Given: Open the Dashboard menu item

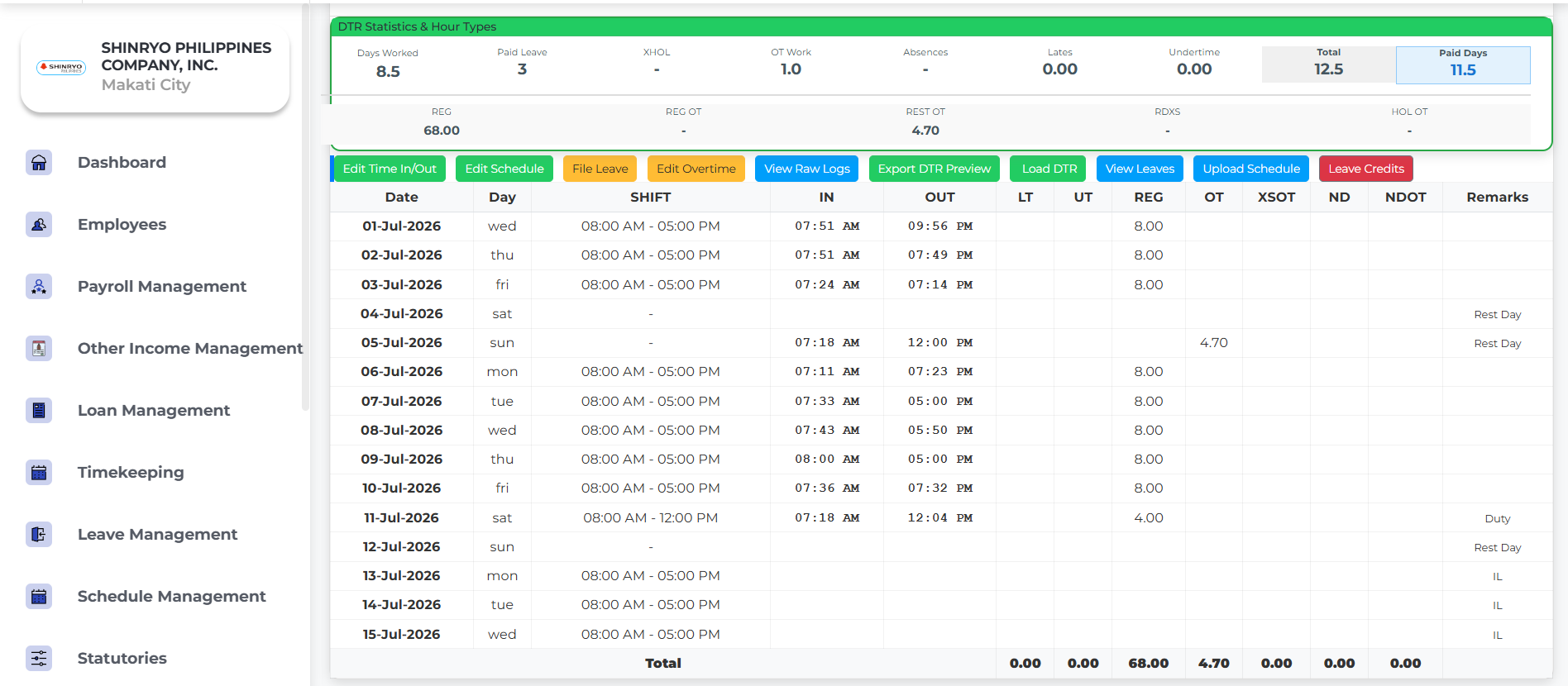Looking at the screenshot, I should 122,163.
